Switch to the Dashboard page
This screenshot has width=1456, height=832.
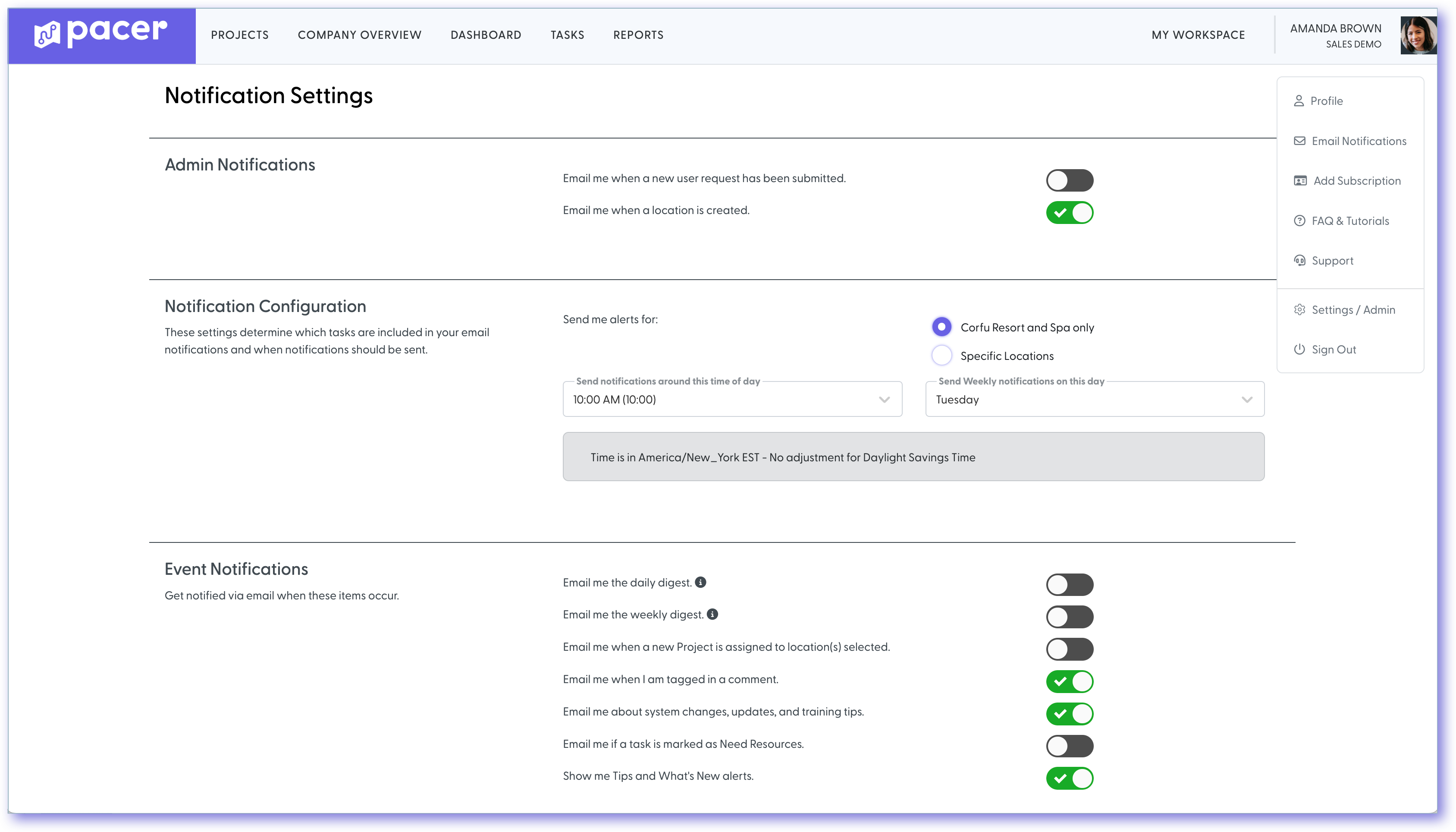coord(485,35)
